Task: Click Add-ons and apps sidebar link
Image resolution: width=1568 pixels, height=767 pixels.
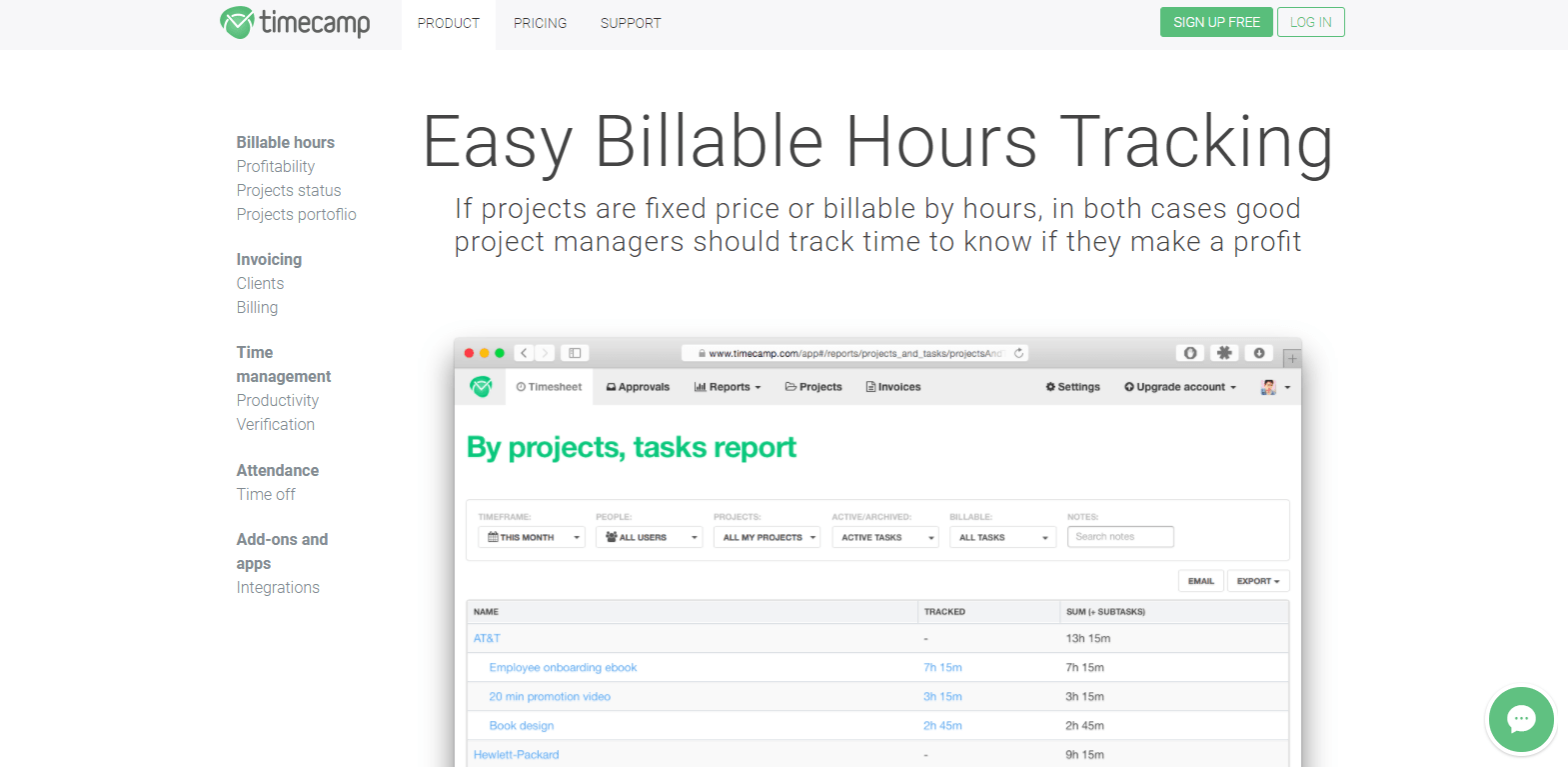Action: click(x=282, y=551)
